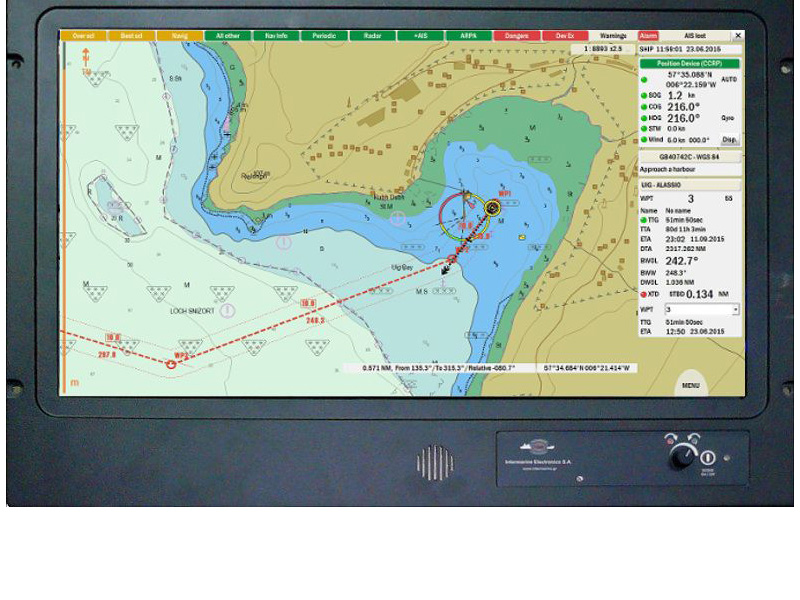Open the GB40742C - WGS 84 chart selector
Viewport: 800px width, 600px height.
point(690,157)
